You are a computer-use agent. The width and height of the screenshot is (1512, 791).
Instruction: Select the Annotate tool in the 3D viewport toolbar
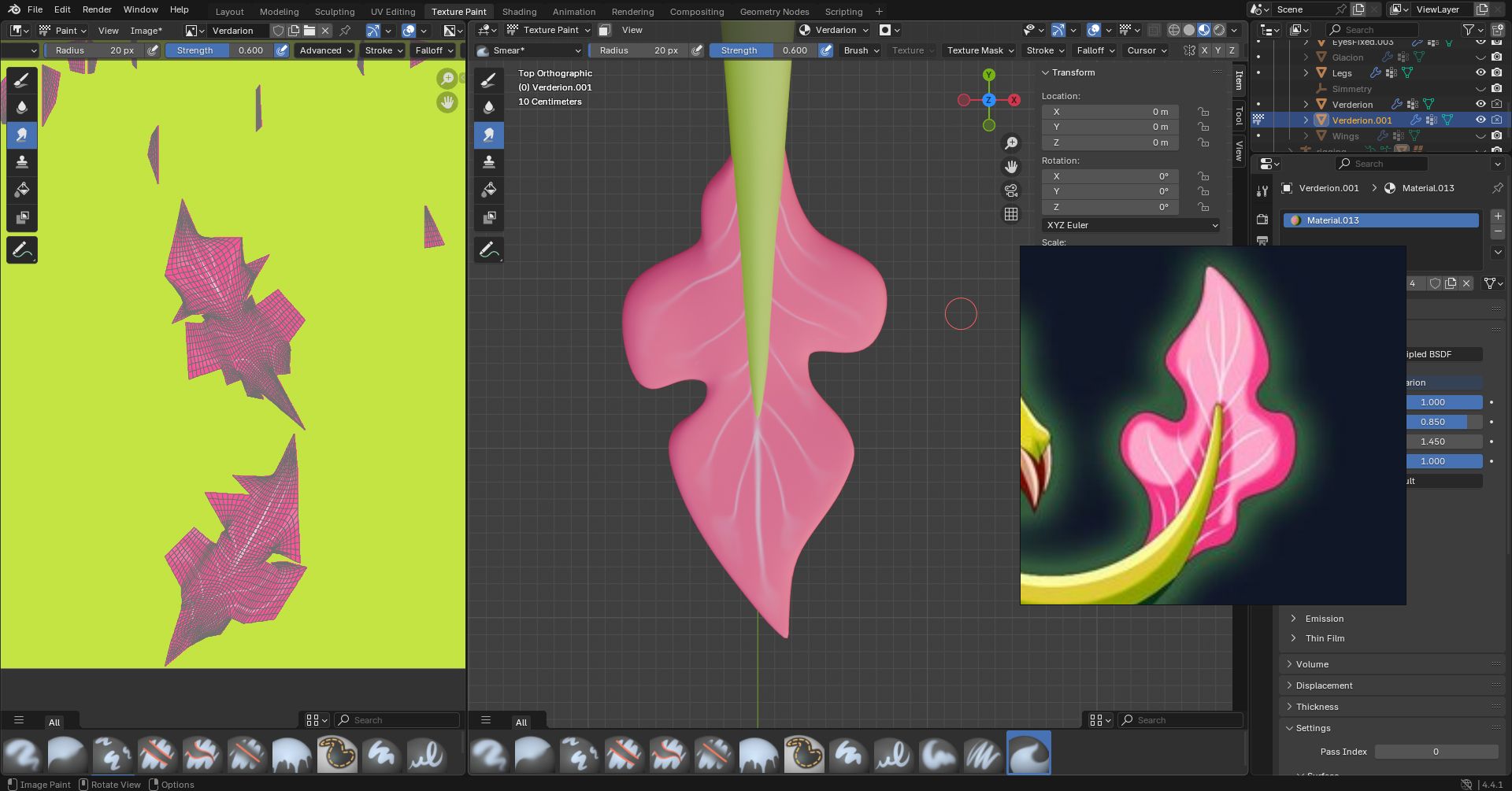click(x=489, y=250)
